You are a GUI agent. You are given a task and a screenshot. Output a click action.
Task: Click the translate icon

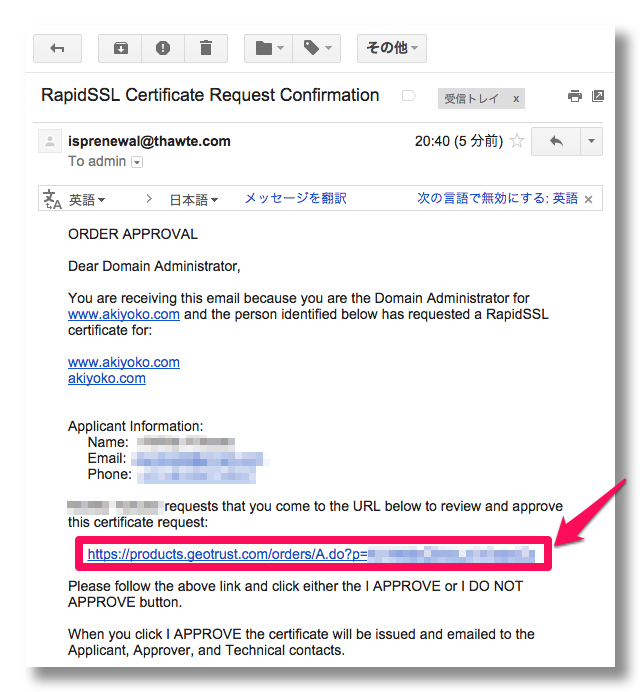point(52,199)
